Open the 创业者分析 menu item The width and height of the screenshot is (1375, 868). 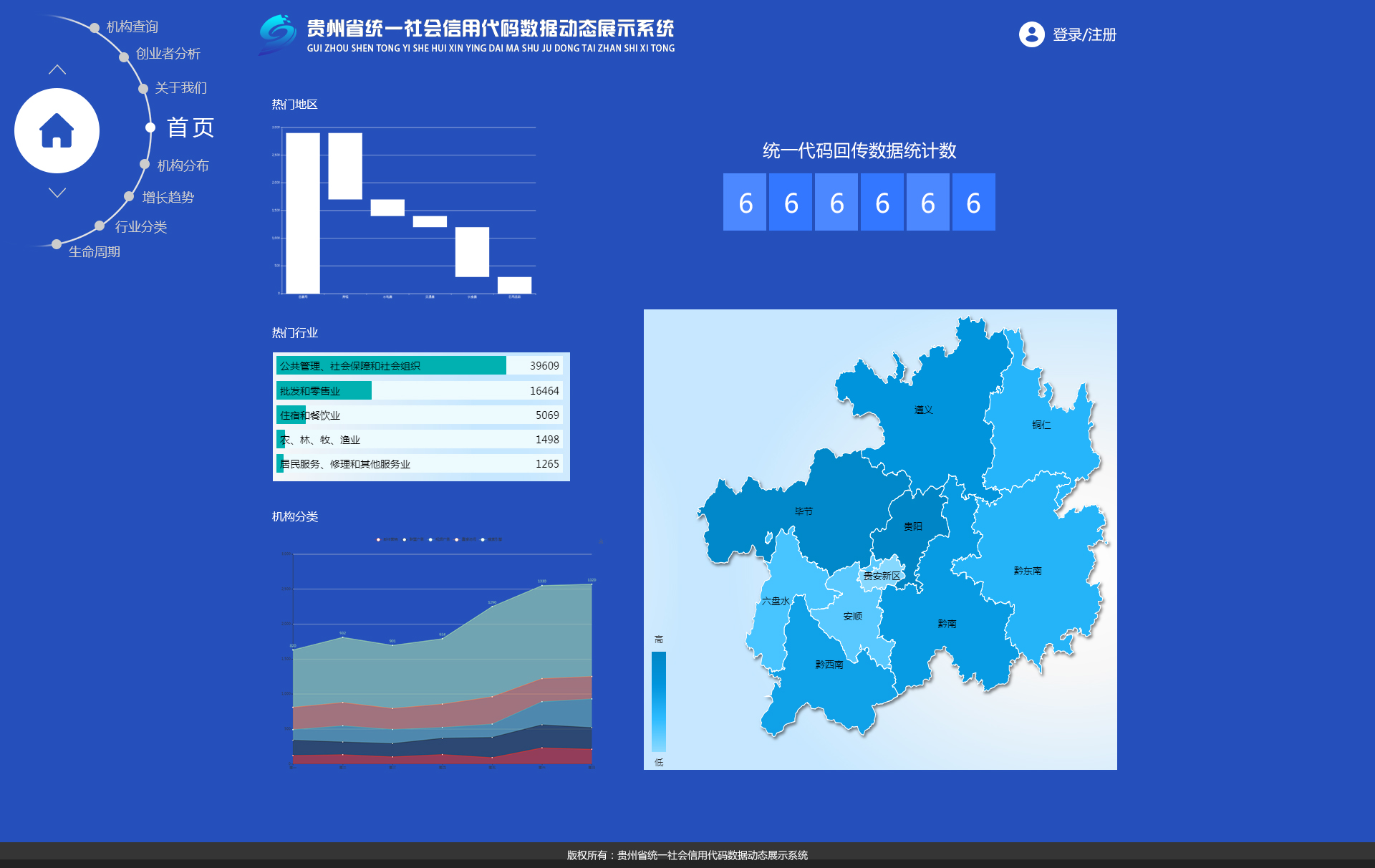168,54
